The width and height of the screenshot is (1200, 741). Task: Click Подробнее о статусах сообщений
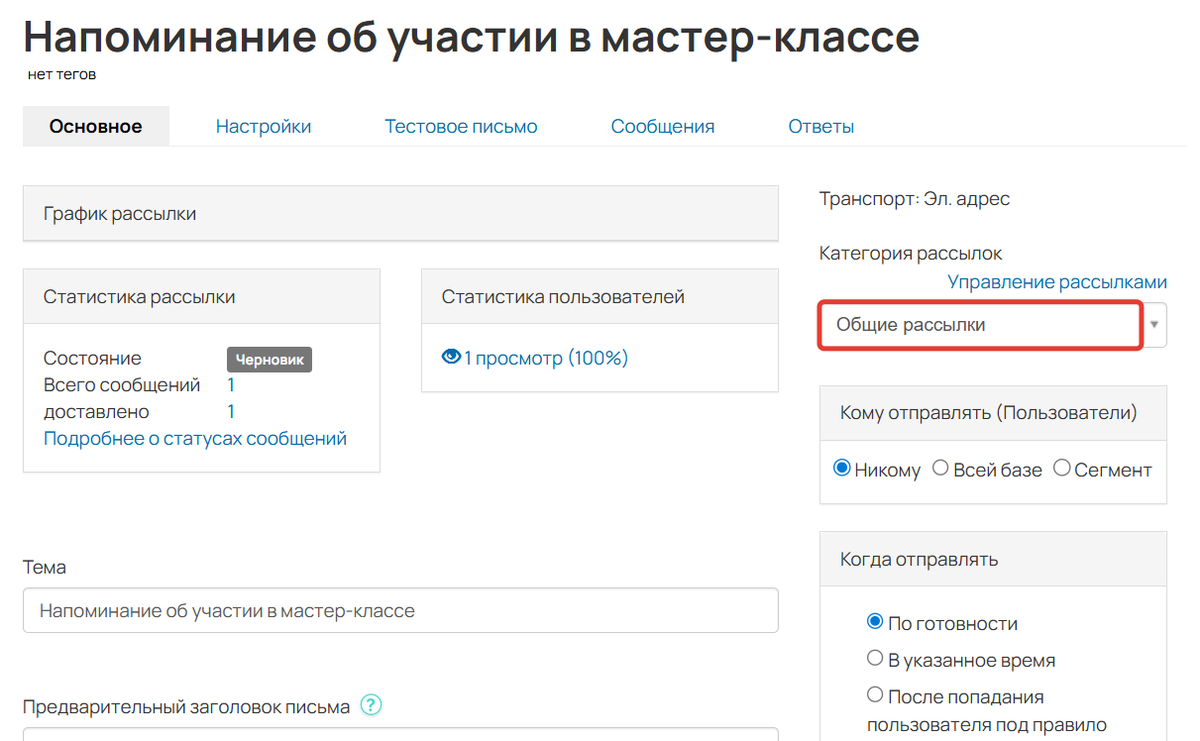(195, 437)
